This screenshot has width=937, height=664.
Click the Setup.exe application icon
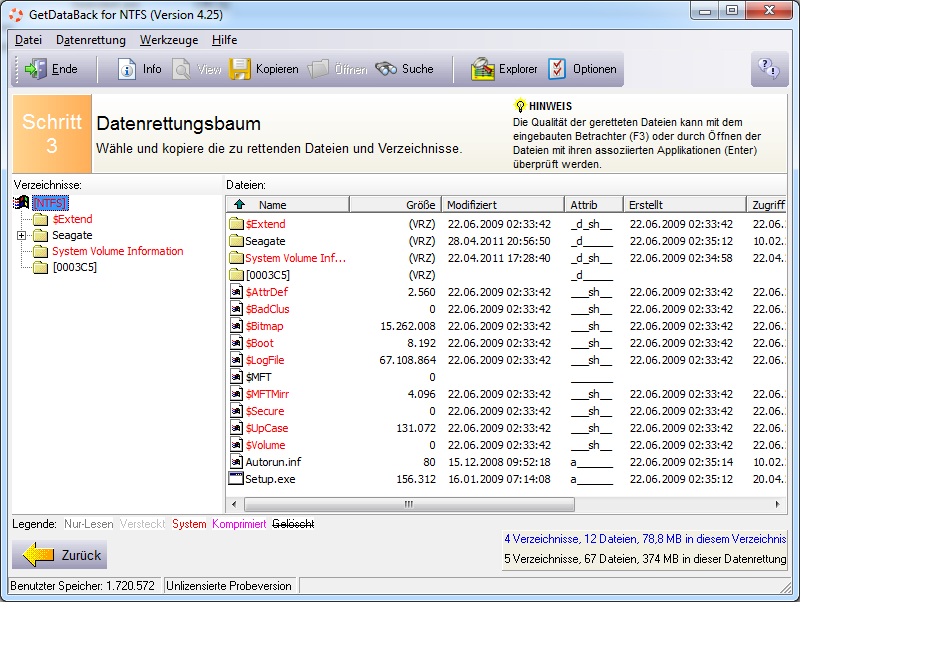tap(236, 479)
